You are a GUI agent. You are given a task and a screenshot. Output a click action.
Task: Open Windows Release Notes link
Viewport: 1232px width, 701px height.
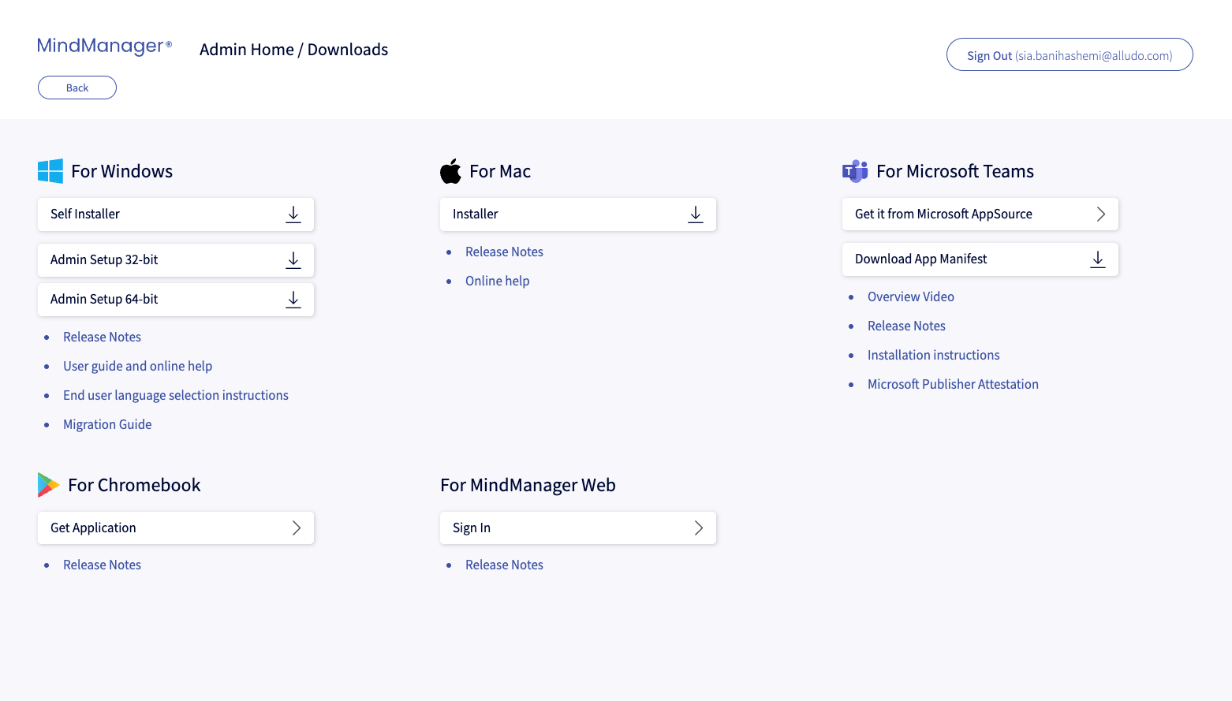point(102,337)
